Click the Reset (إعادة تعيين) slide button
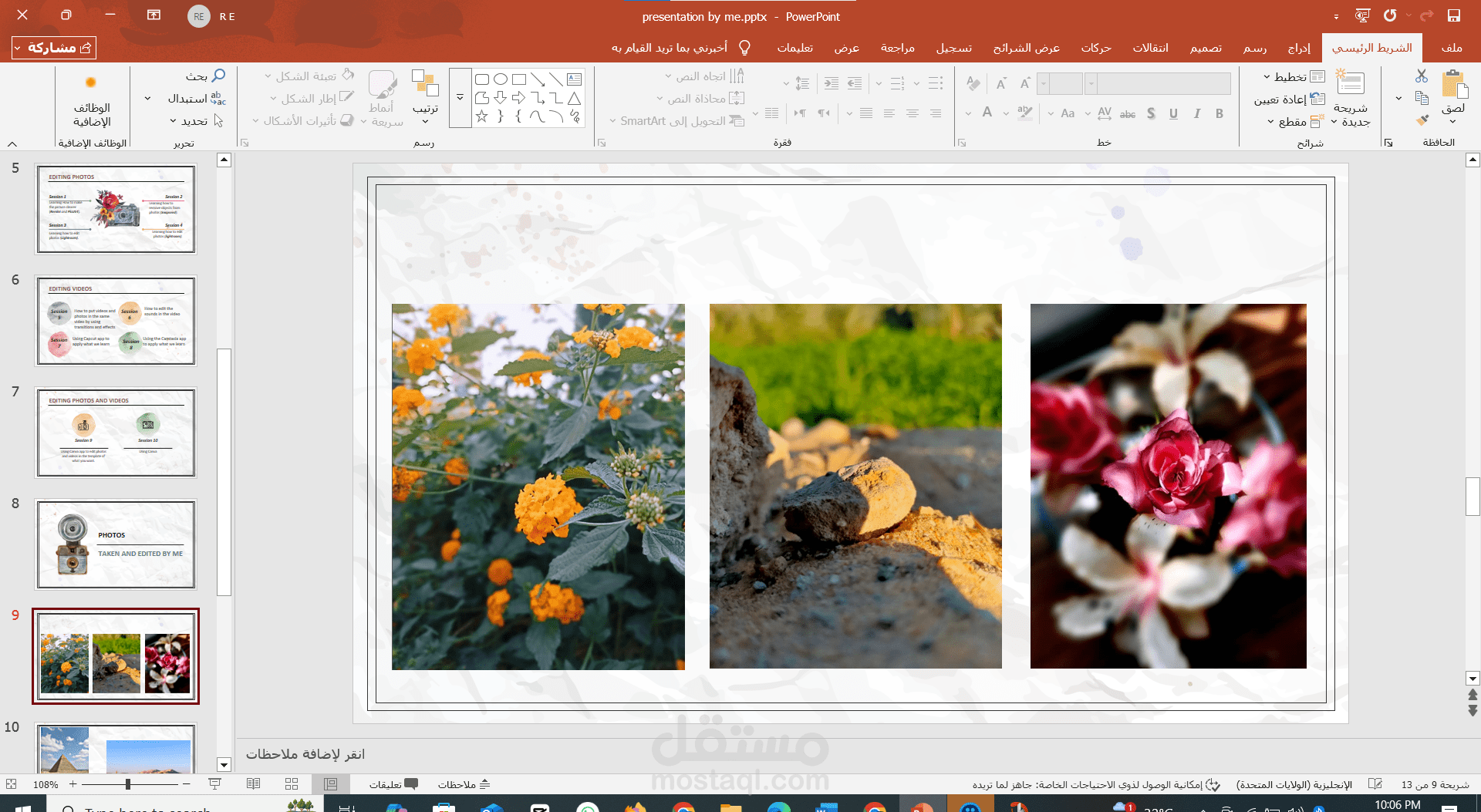 [1289, 99]
